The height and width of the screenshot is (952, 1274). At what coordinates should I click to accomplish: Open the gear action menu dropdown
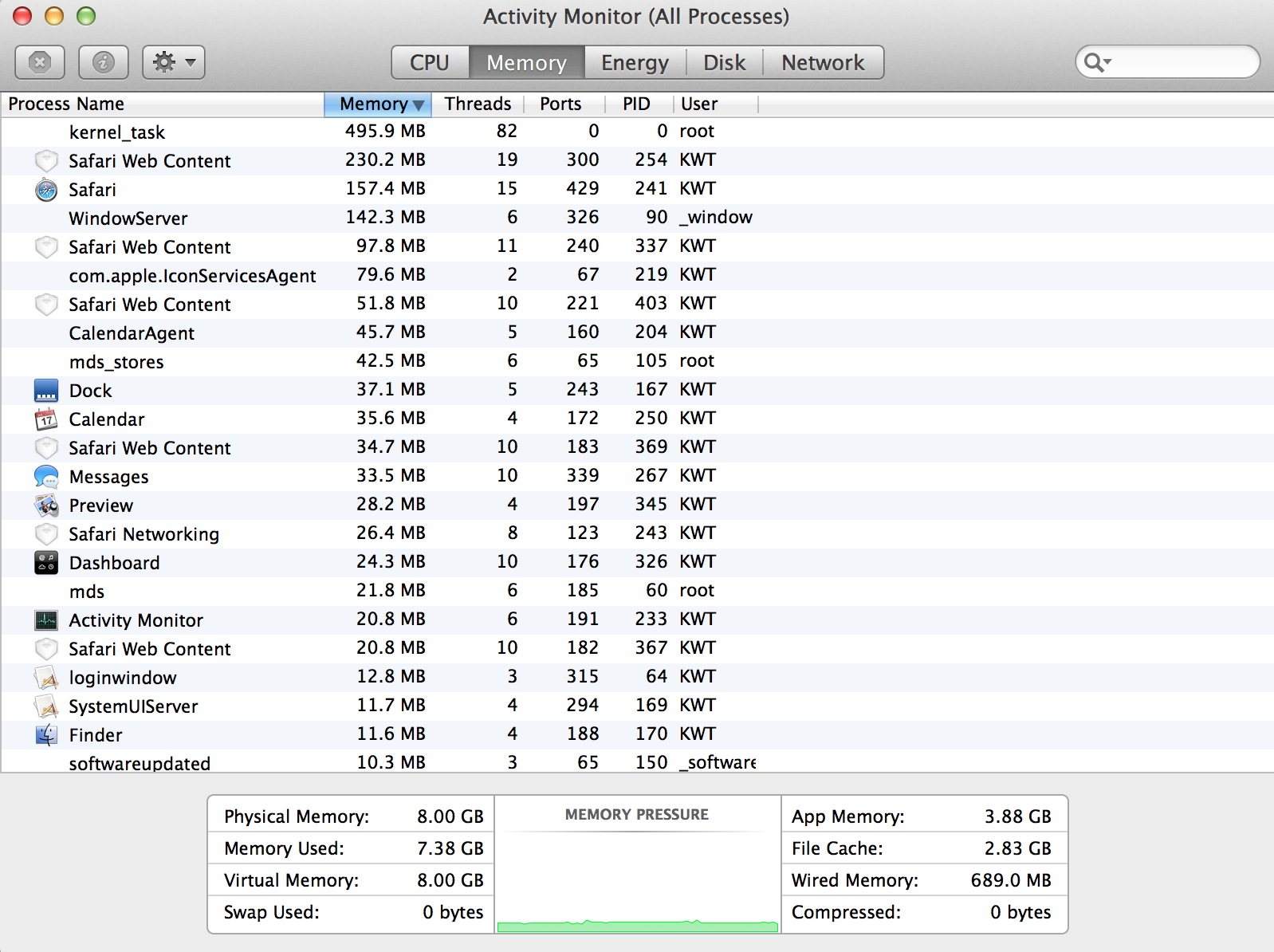click(x=174, y=62)
